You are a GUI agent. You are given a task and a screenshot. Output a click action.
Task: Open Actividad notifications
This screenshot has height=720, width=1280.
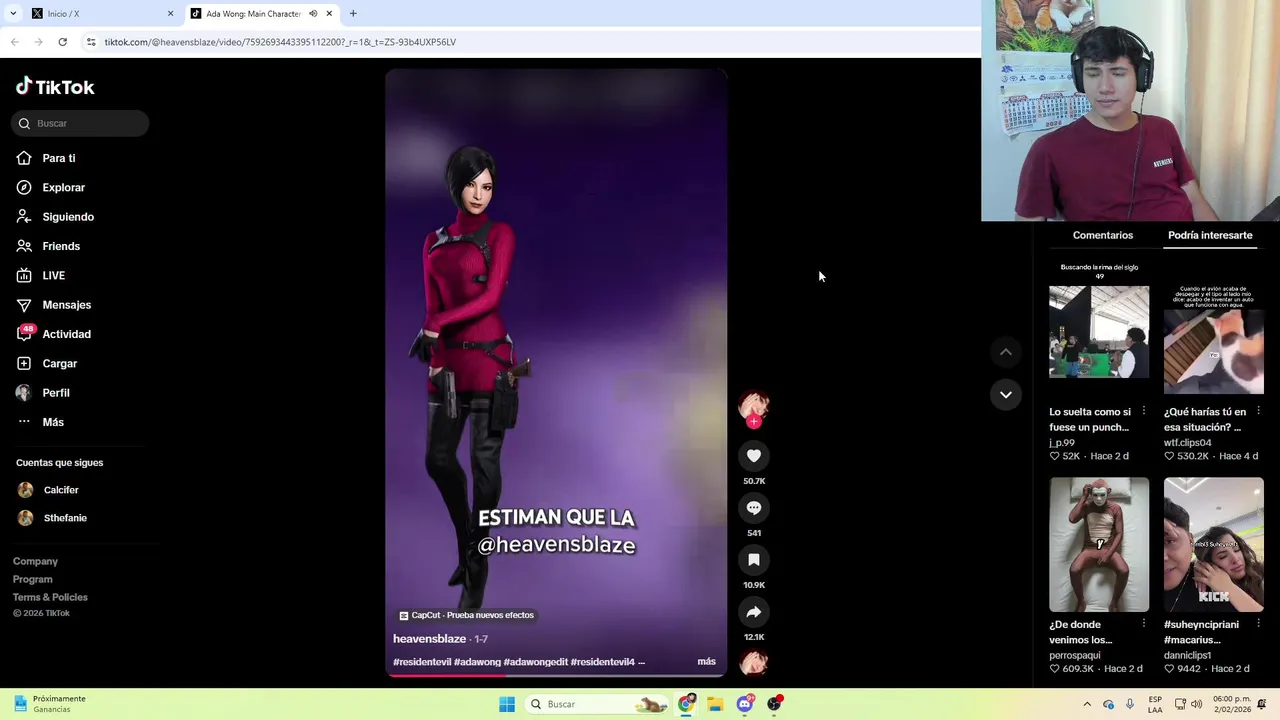54,334
